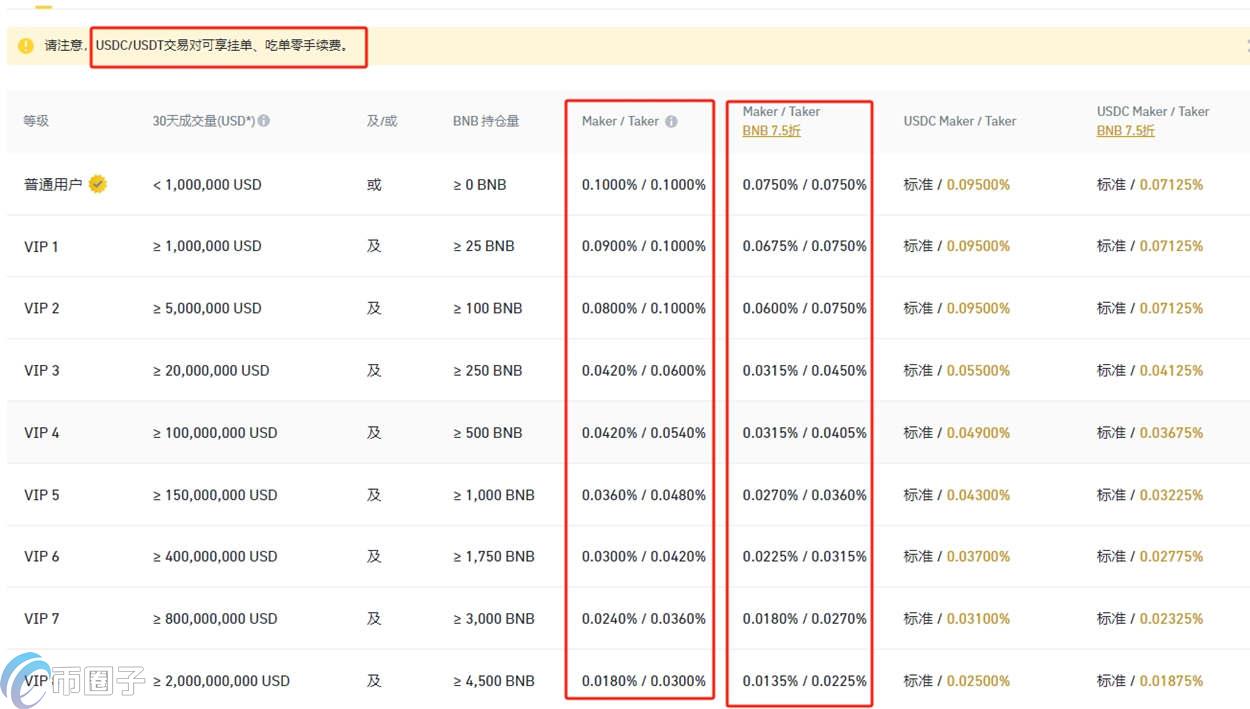Viewport: 1250px width, 709px height.
Task: Select the 0.0360% / 0.0480% fee cell
Action: tap(644, 495)
